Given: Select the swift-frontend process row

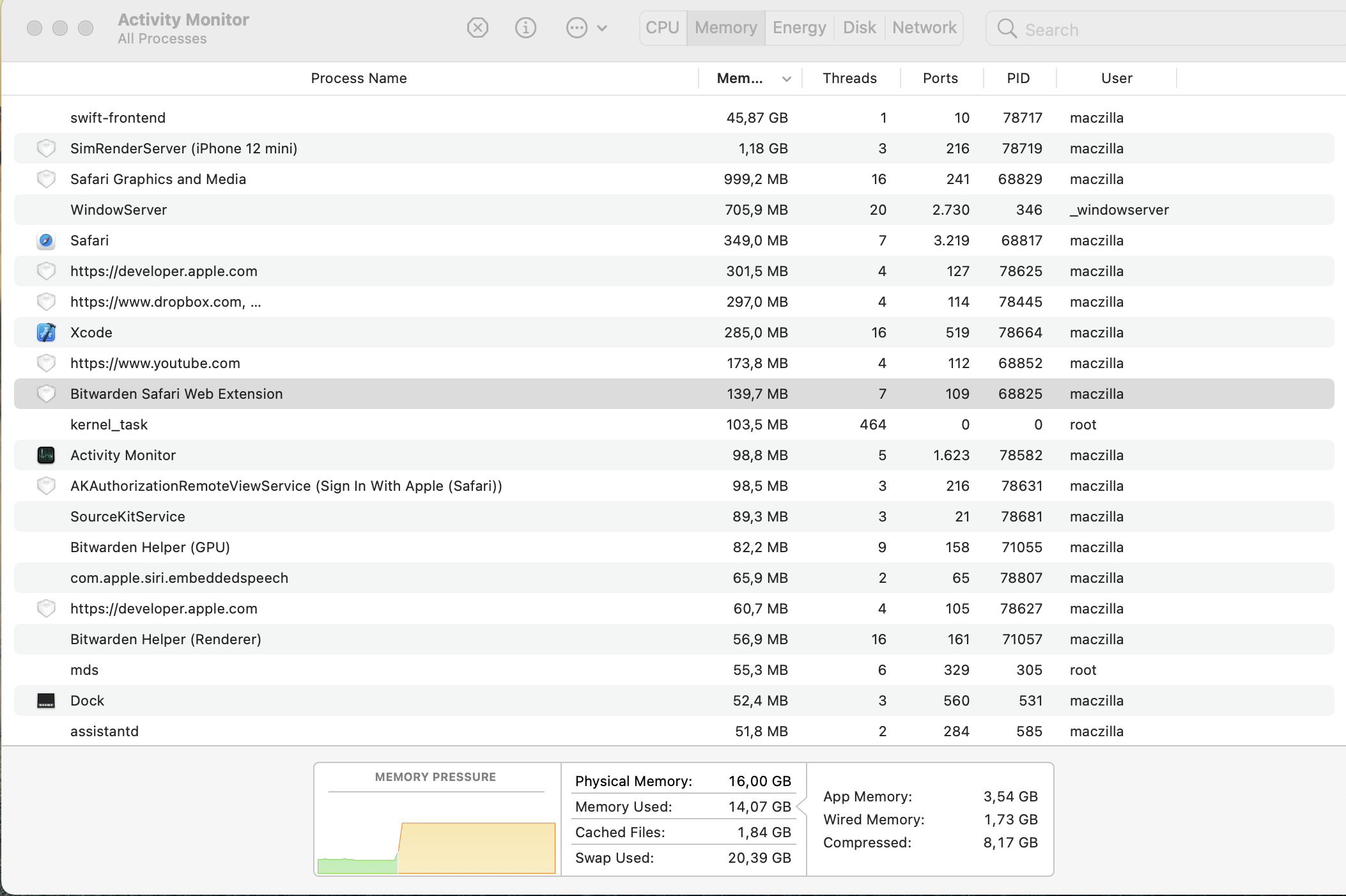Looking at the screenshot, I should click(x=383, y=118).
